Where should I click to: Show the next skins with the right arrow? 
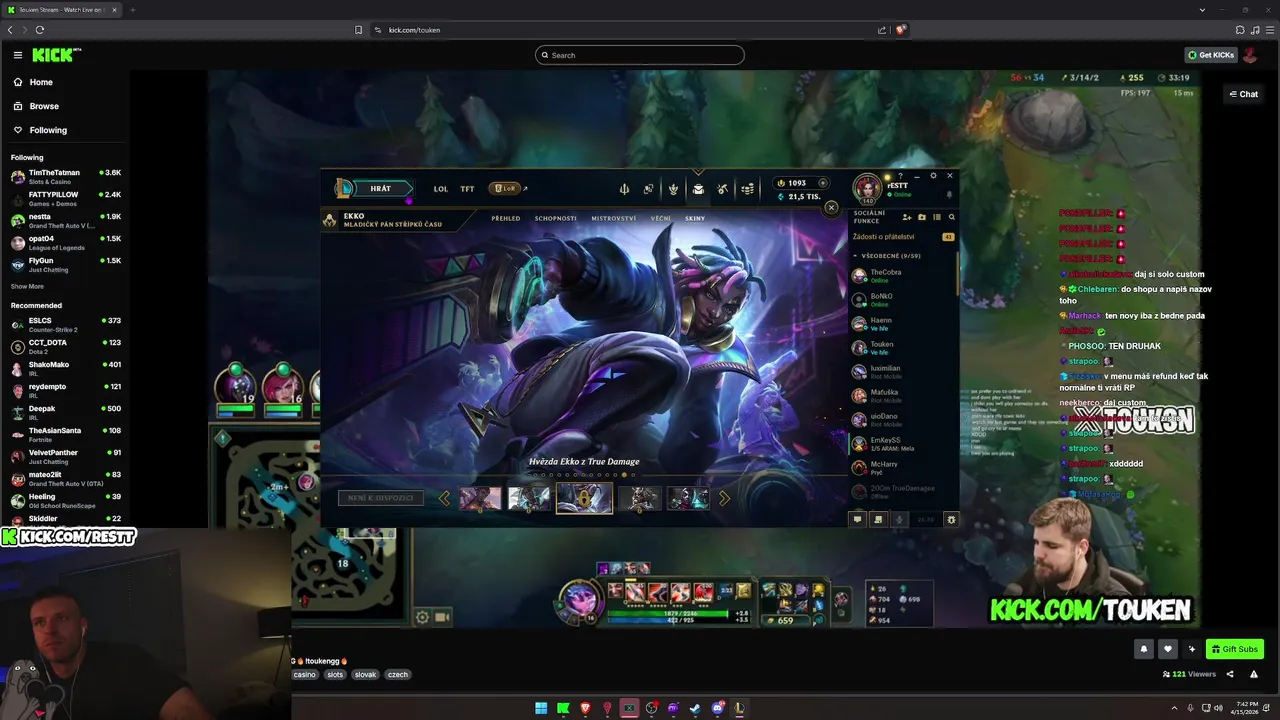click(724, 498)
